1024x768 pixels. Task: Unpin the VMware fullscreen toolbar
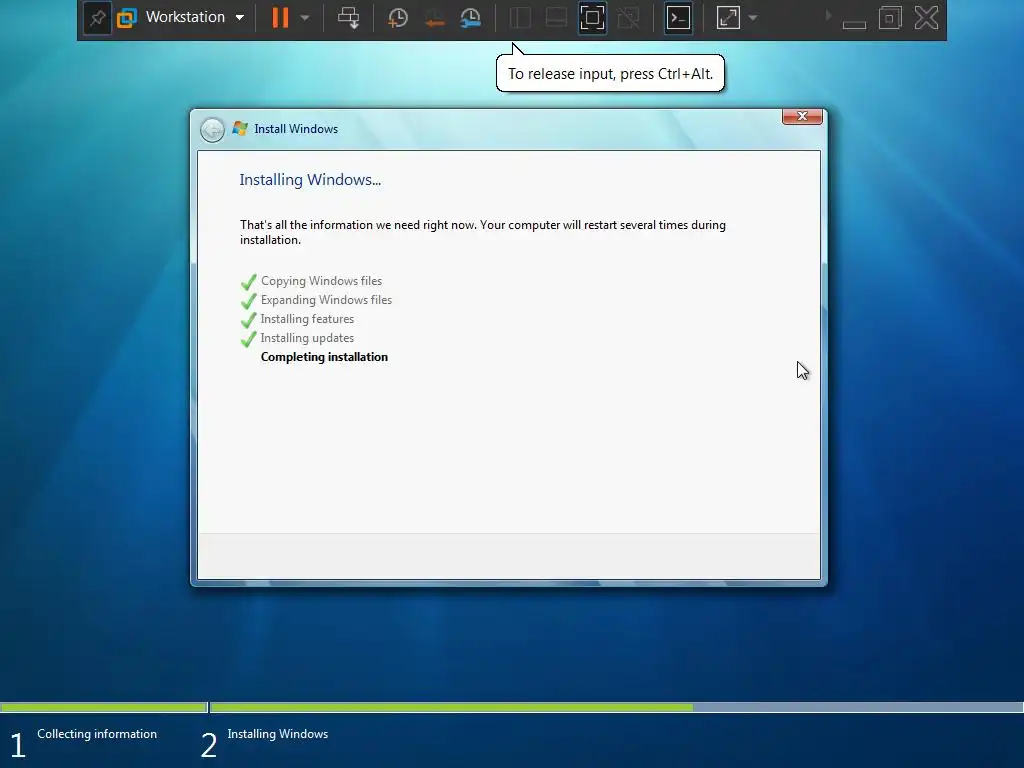click(97, 18)
